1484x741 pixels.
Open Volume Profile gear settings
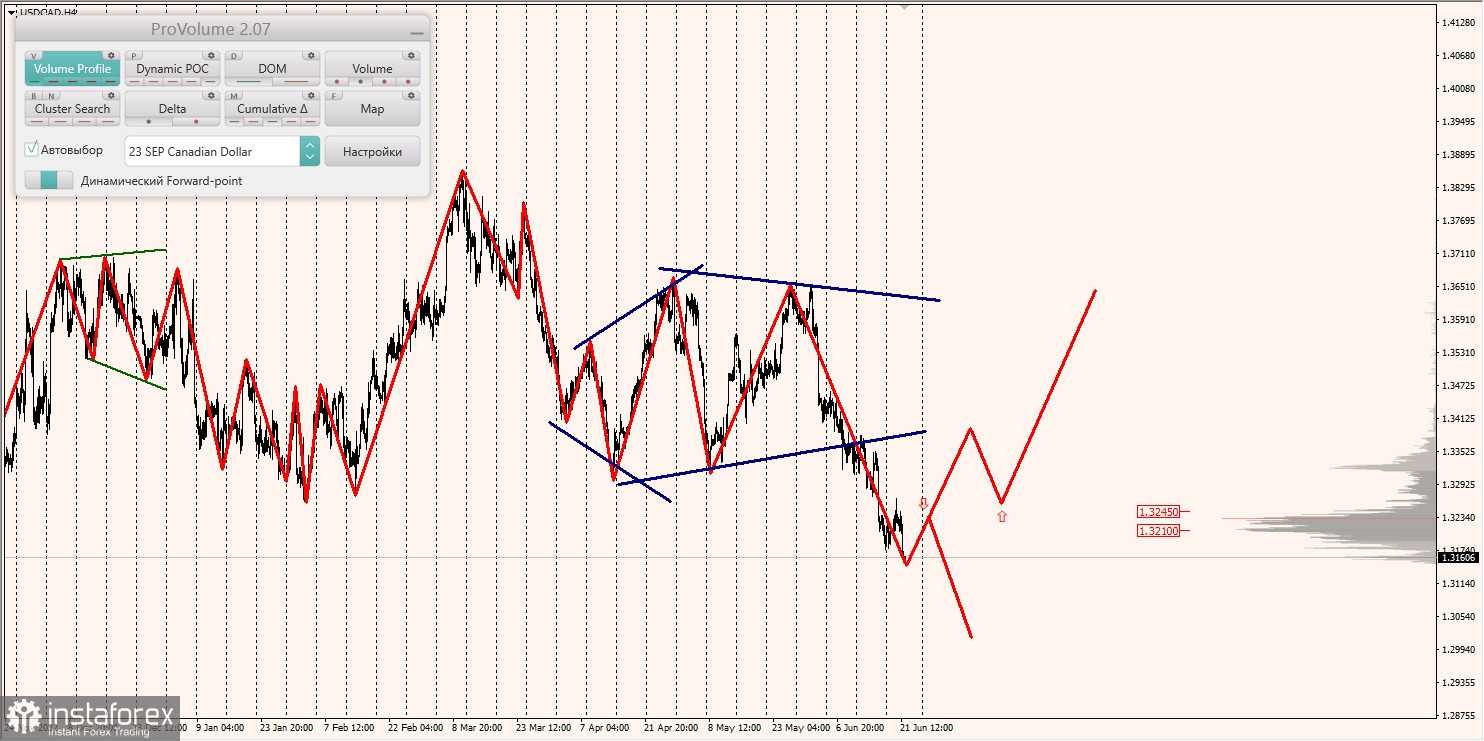(x=111, y=55)
